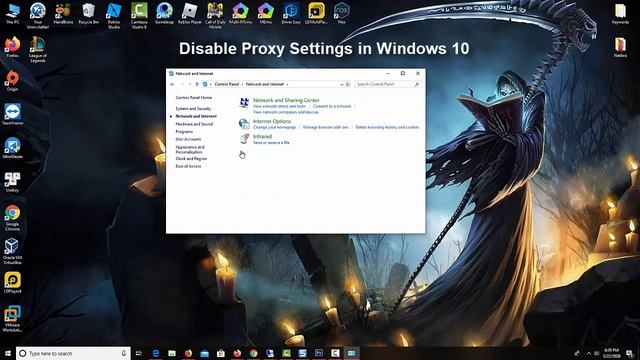
Task: Click View network computers and devices
Action: (286, 112)
